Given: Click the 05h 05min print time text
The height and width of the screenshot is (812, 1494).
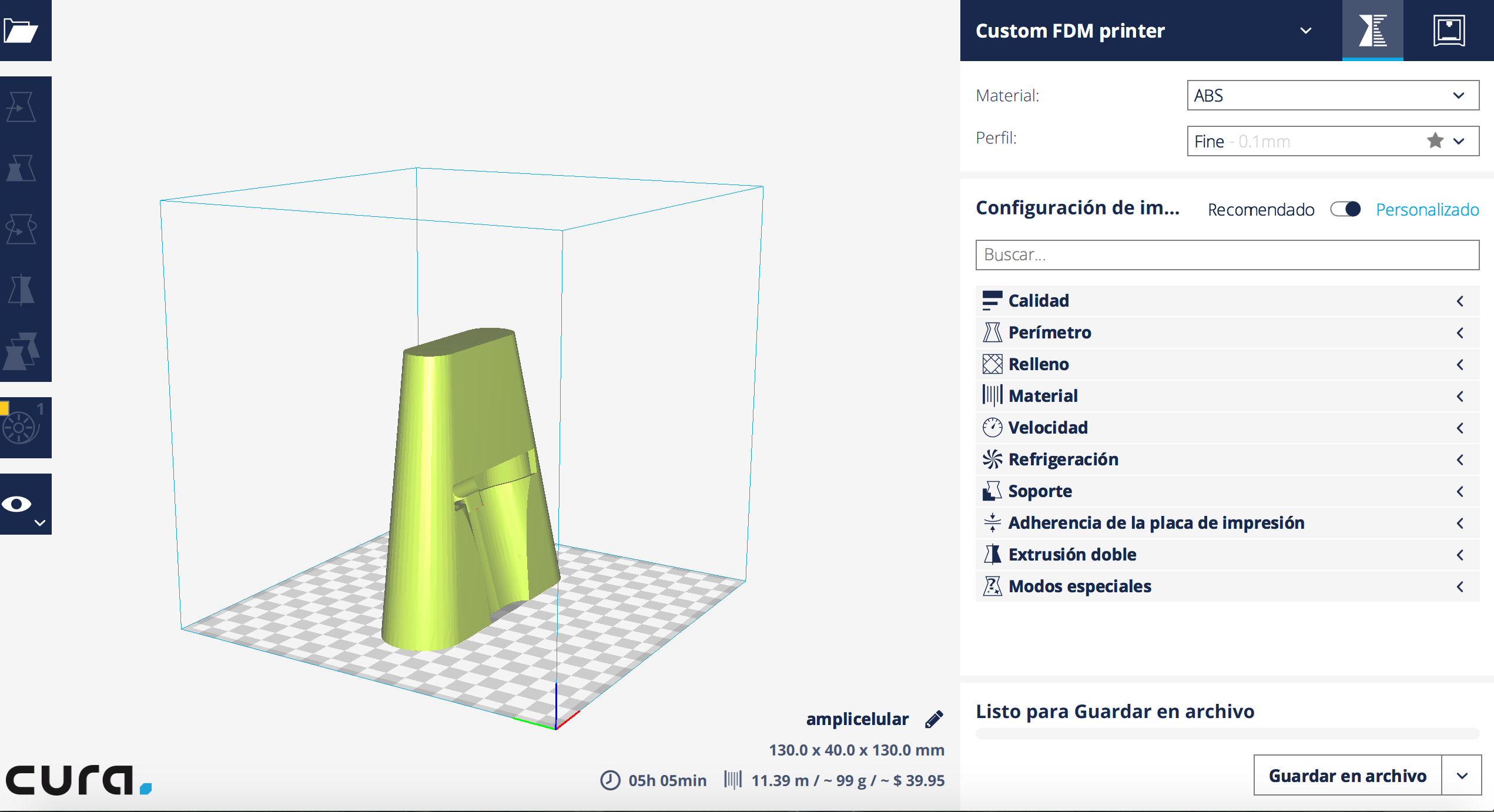Looking at the screenshot, I should tap(667, 780).
